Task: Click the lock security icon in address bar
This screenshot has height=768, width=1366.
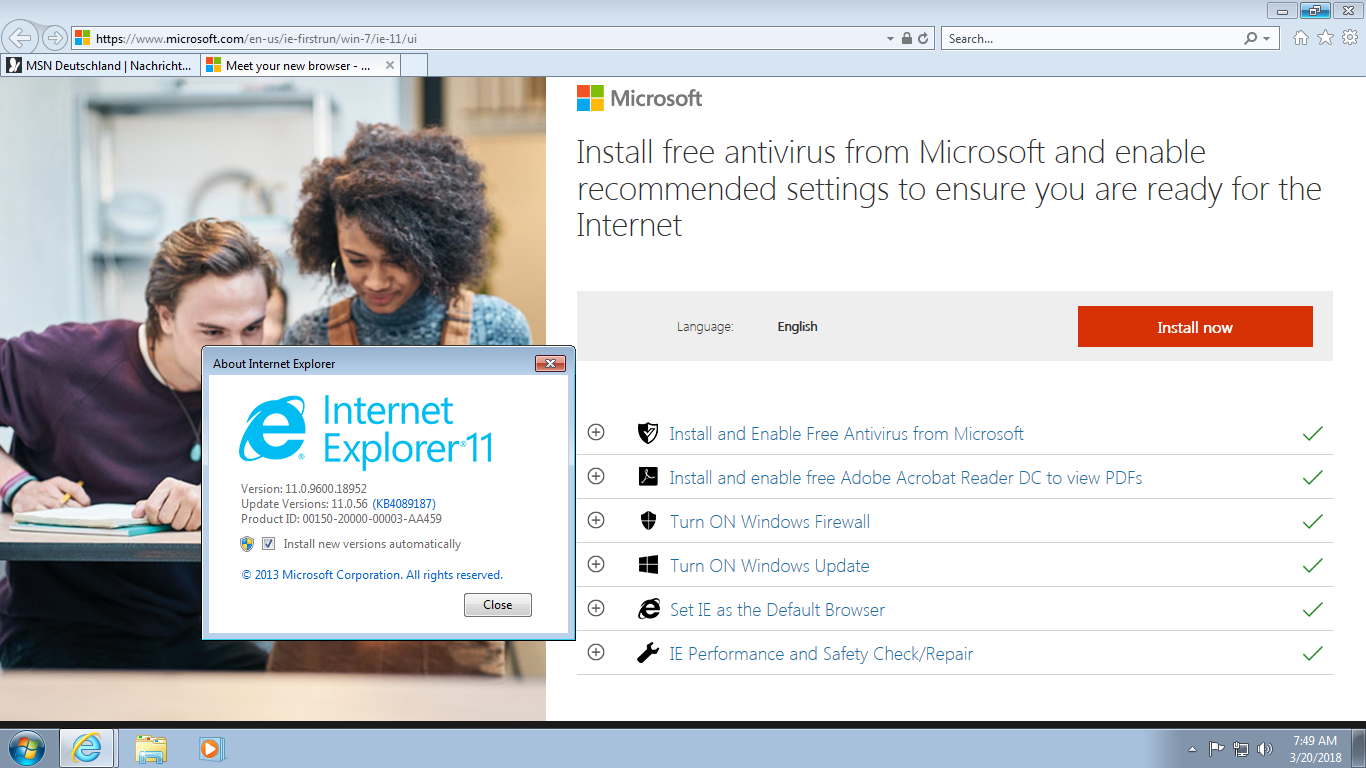Action: pyautogui.click(x=906, y=39)
